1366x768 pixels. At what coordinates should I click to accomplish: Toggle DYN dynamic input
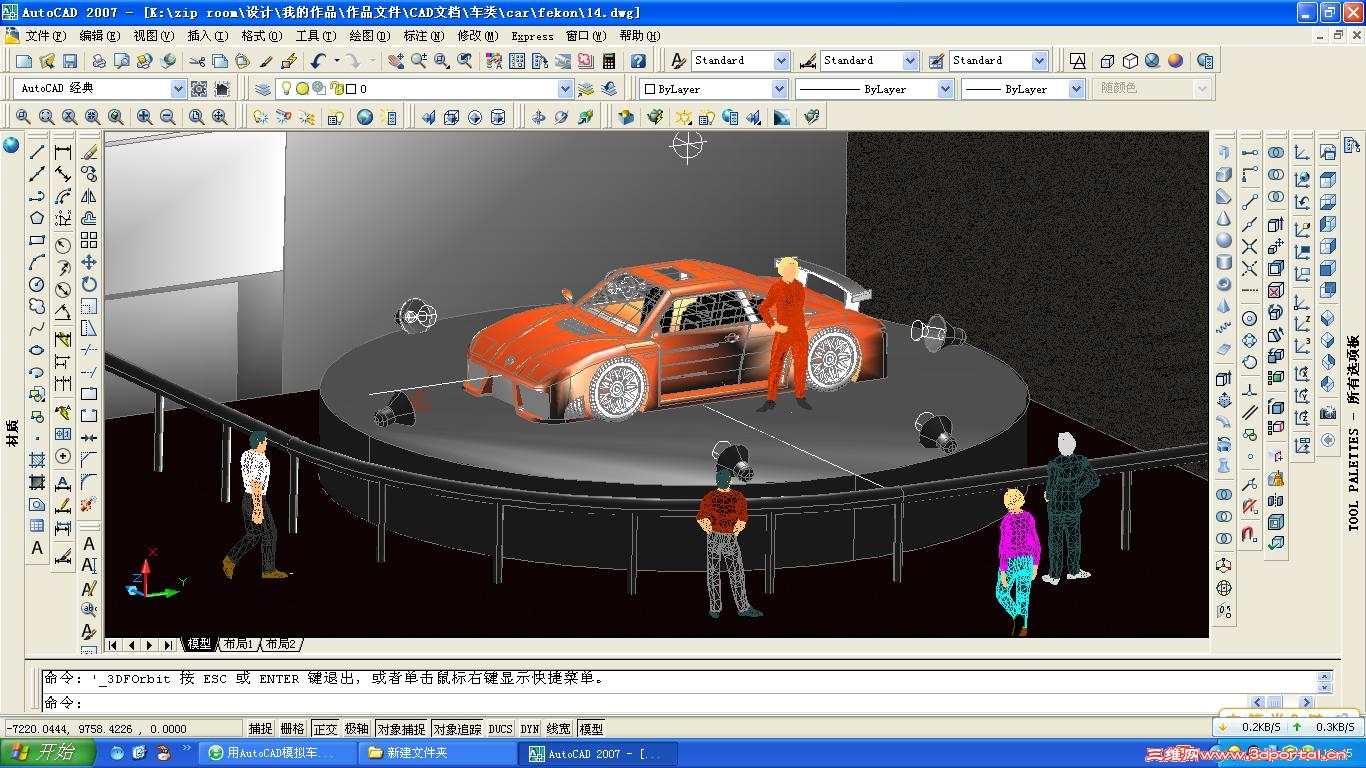coord(530,729)
